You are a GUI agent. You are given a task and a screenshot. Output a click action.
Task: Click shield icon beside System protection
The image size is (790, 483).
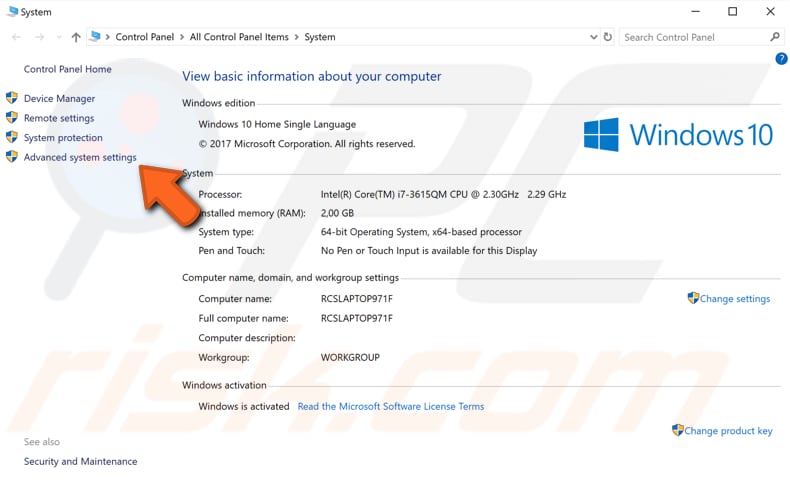tap(12, 137)
